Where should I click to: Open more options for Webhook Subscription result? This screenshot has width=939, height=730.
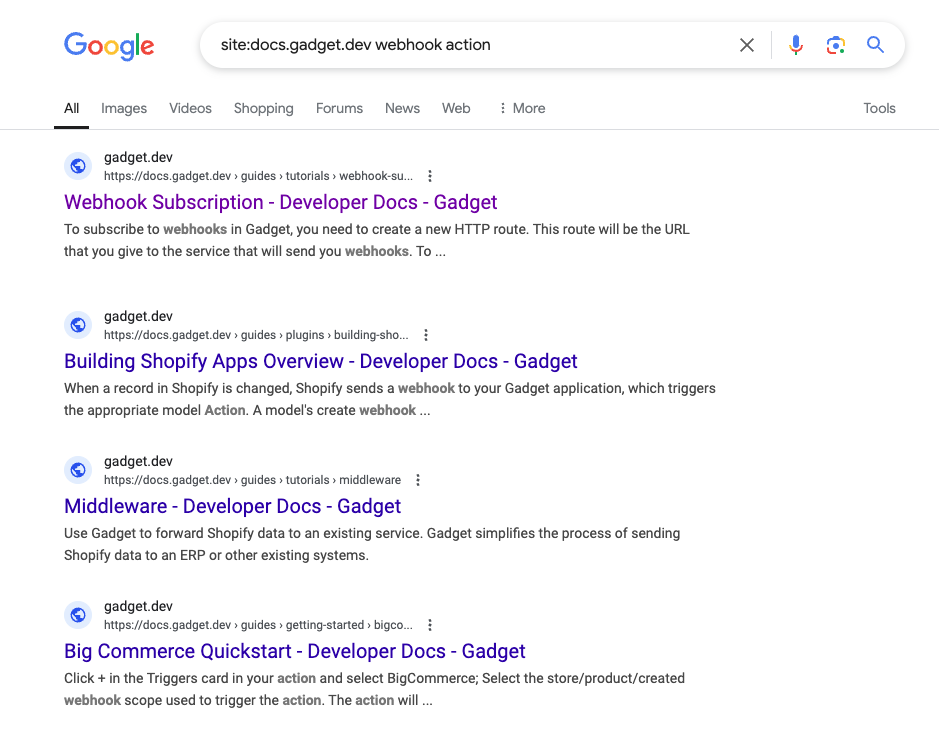tap(430, 176)
